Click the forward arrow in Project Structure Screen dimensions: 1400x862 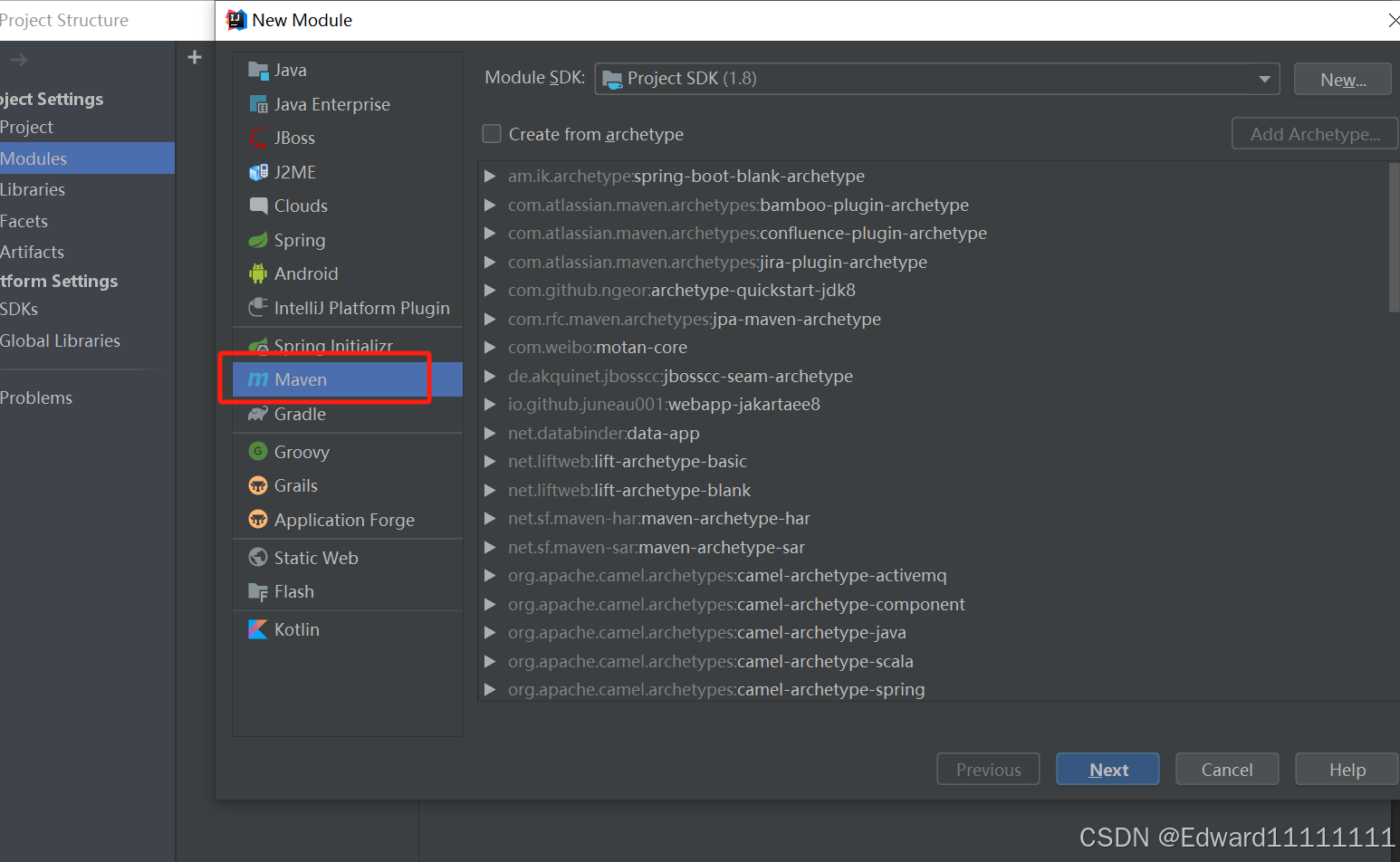tap(19, 60)
